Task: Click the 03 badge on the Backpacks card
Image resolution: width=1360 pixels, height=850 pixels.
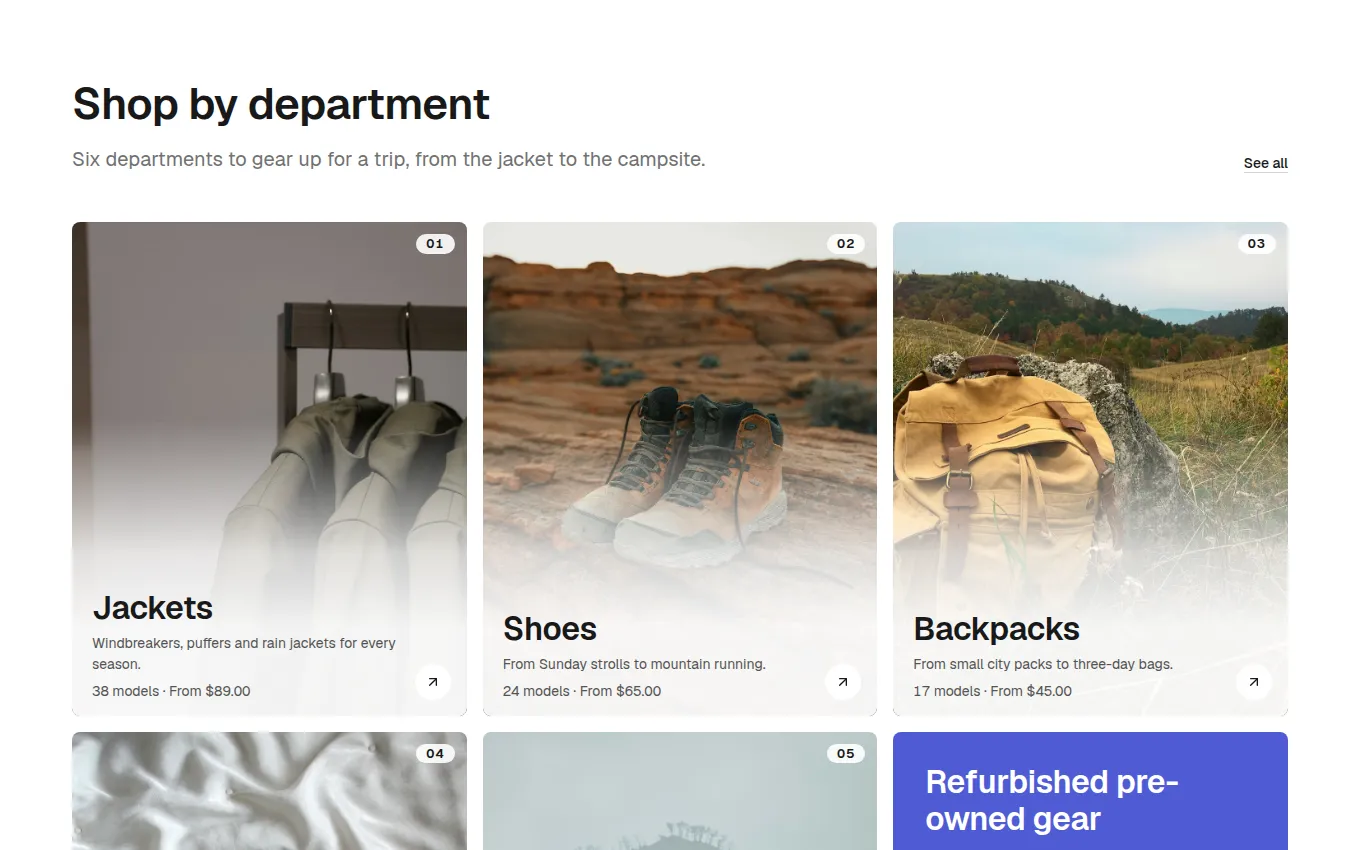Action: (x=1256, y=244)
